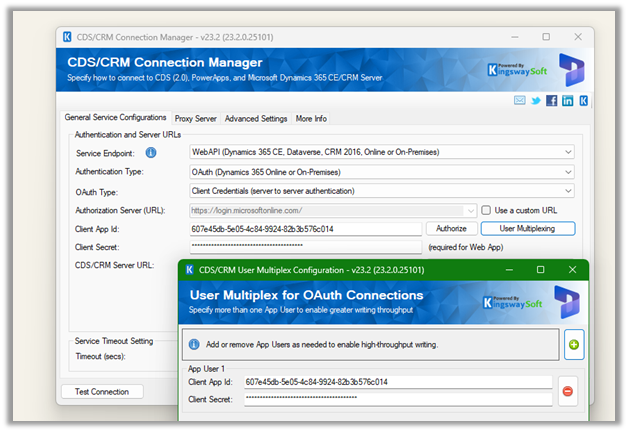Click the App User 1 Client Secret field
This screenshot has height=432, width=628.
397,399
